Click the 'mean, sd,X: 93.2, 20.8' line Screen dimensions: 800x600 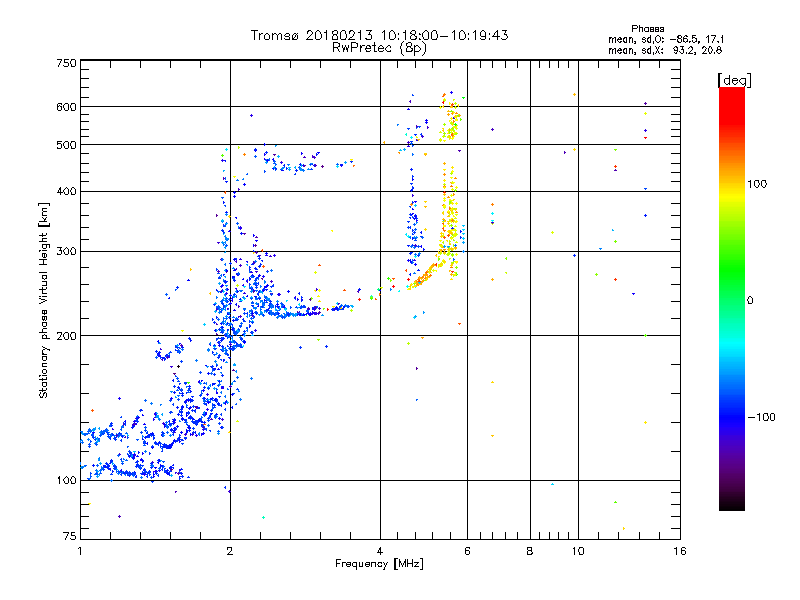(x=665, y=50)
